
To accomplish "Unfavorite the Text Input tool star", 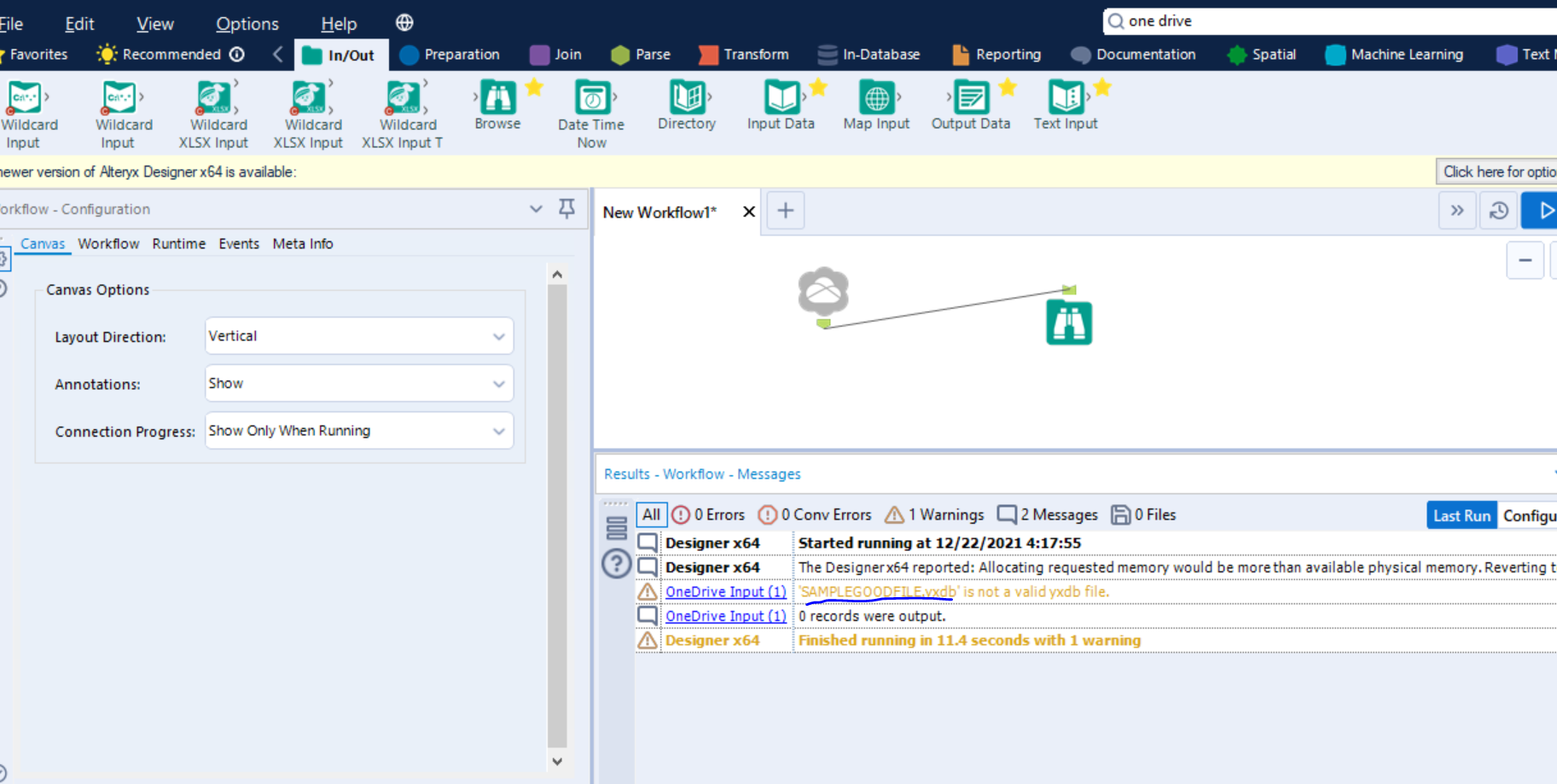I will 1102,87.
